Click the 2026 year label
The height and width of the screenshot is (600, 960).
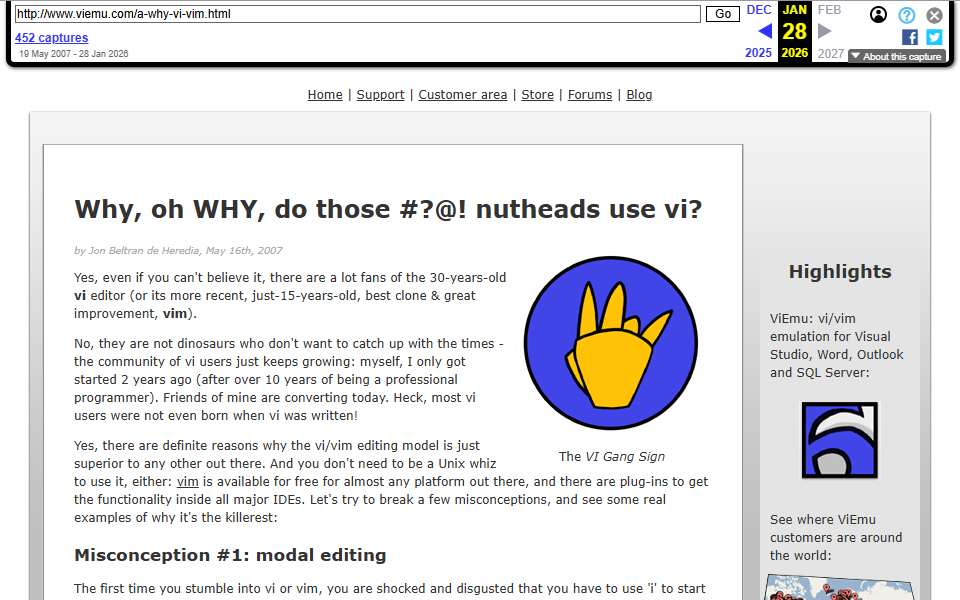[x=794, y=53]
